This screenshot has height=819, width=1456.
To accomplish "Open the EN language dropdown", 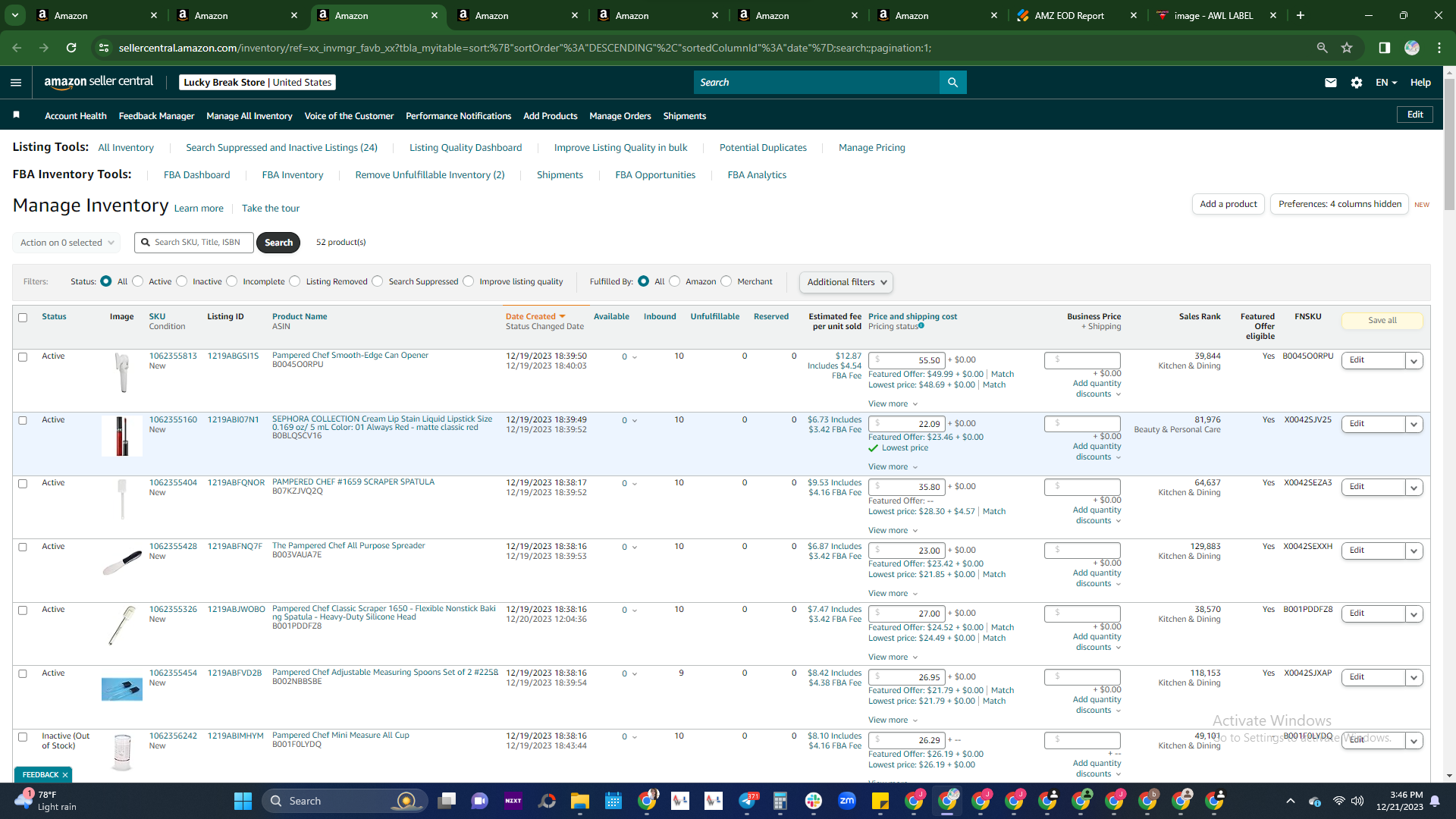I will tap(1386, 83).
